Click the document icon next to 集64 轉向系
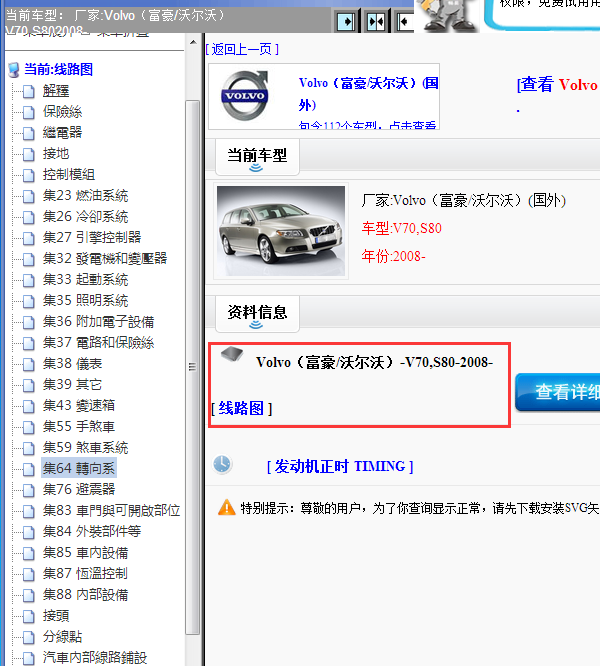The width and height of the screenshot is (600, 666). point(28,469)
